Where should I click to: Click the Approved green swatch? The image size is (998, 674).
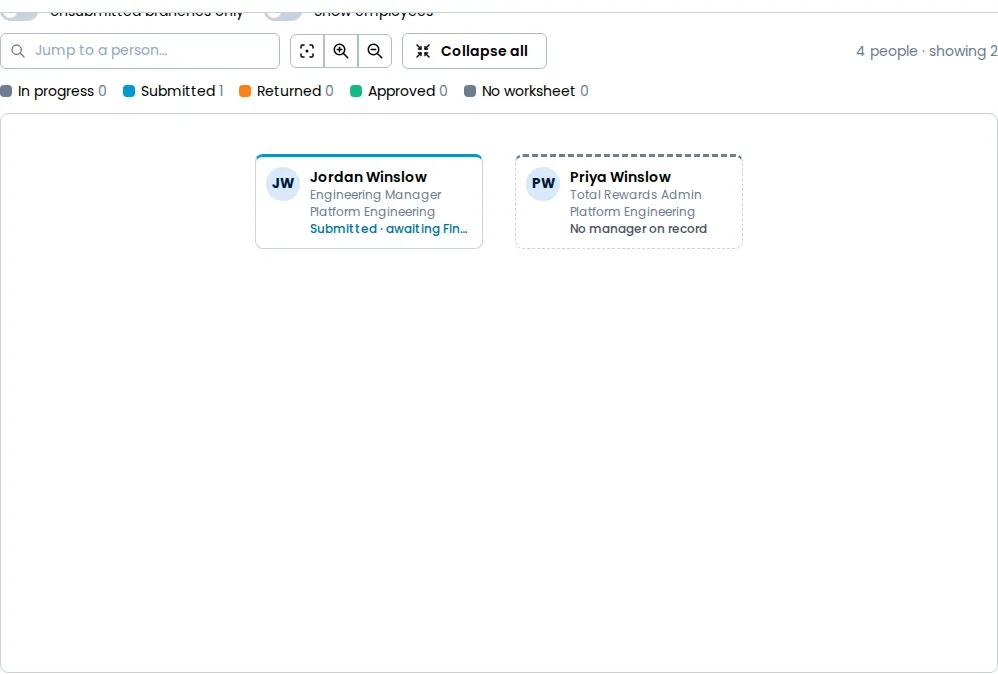click(356, 91)
